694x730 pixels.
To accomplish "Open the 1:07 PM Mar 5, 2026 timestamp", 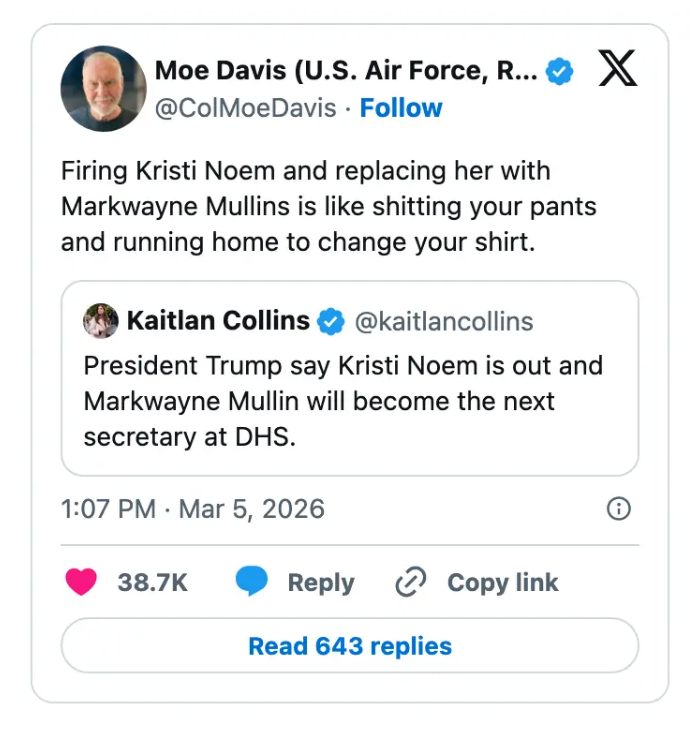I will pos(193,509).
